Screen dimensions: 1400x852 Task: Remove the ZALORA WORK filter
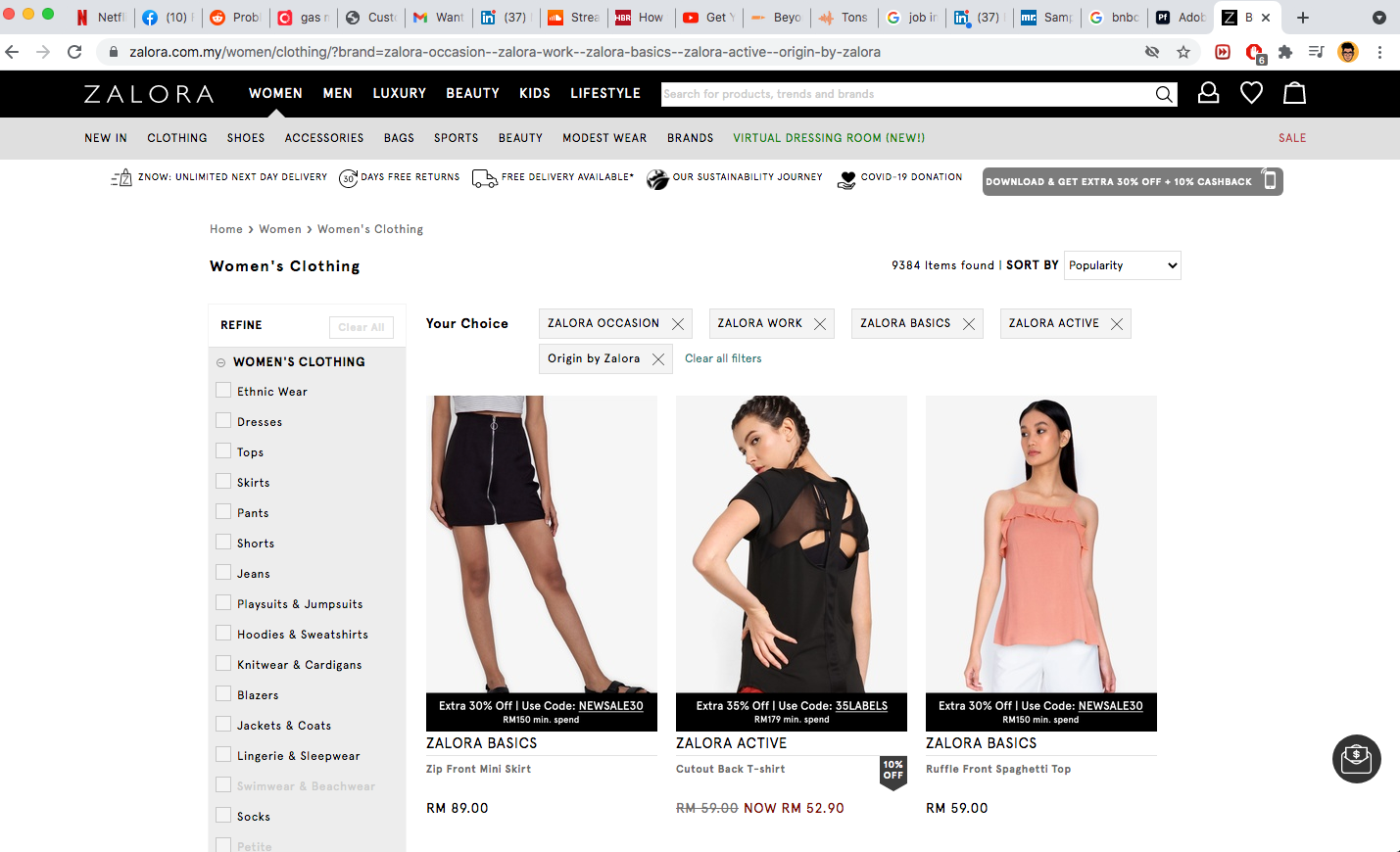[x=820, y=324]
